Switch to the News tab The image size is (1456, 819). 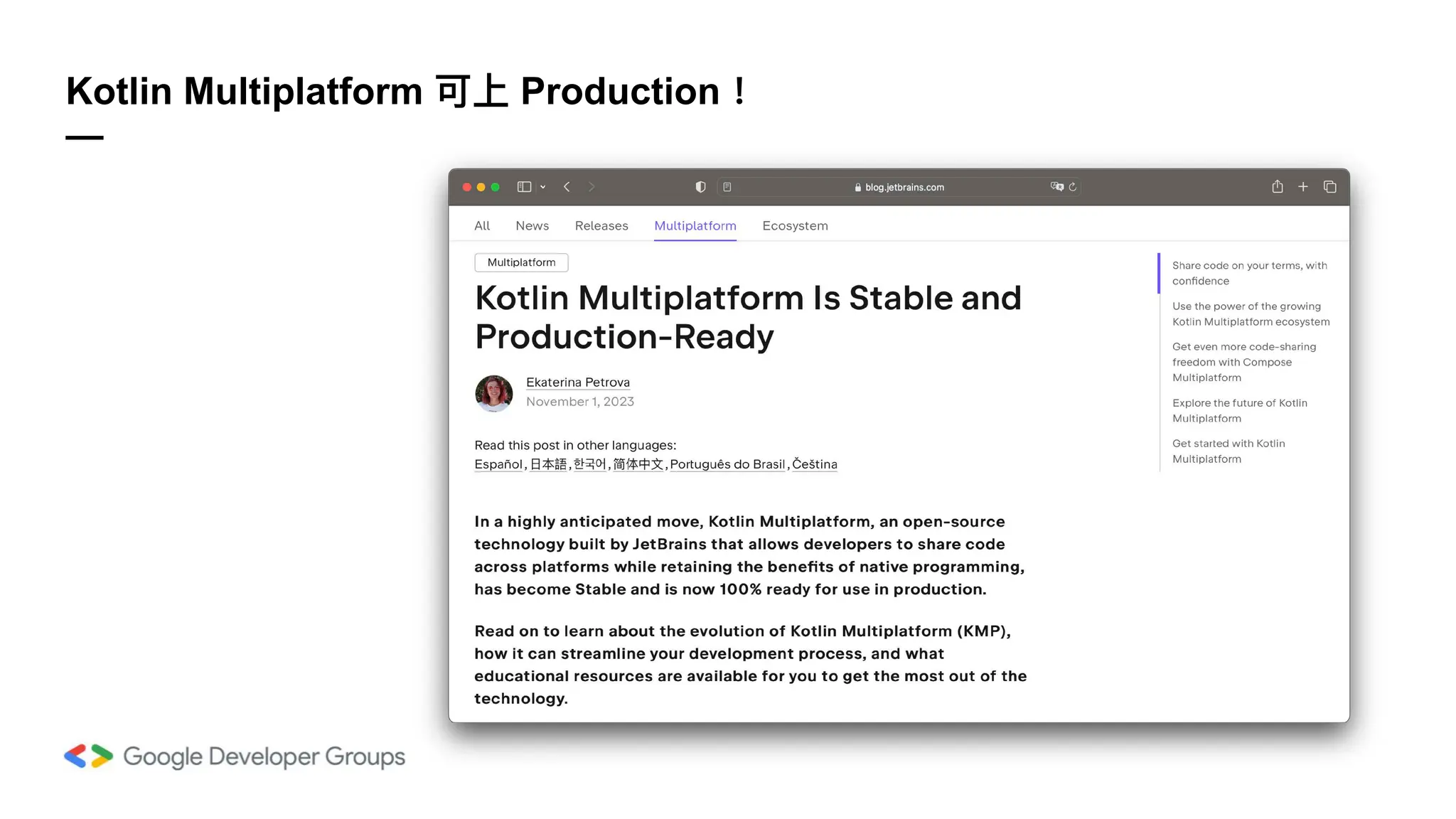tap(532, 225)
